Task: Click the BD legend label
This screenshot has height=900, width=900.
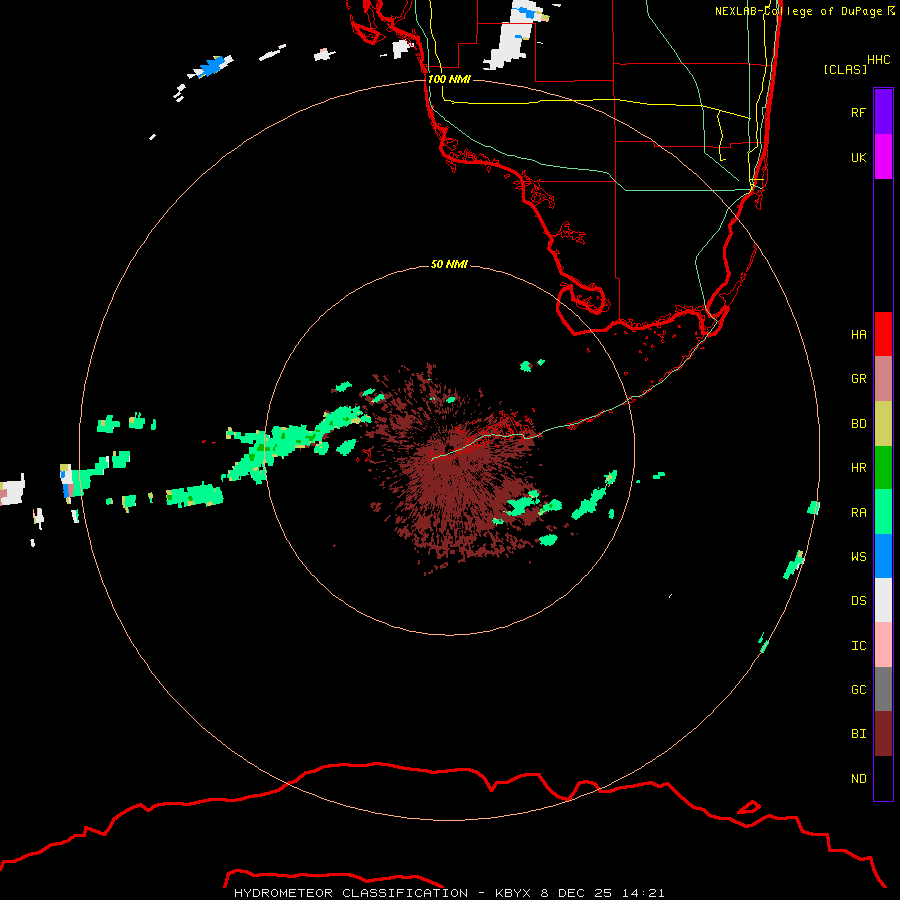Action: tap(858, 424)
